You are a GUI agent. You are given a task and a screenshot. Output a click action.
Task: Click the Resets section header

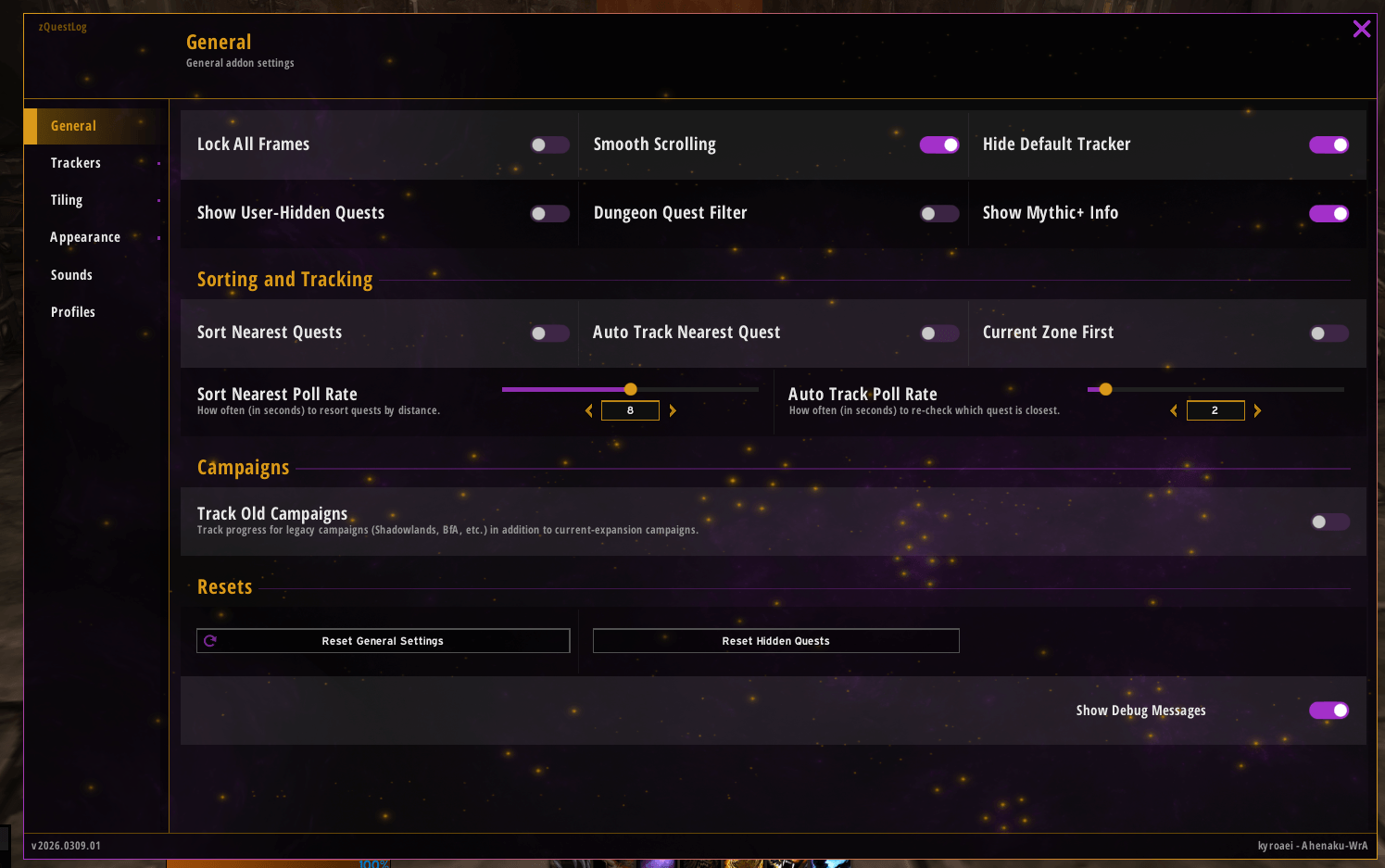click(224, 587)
